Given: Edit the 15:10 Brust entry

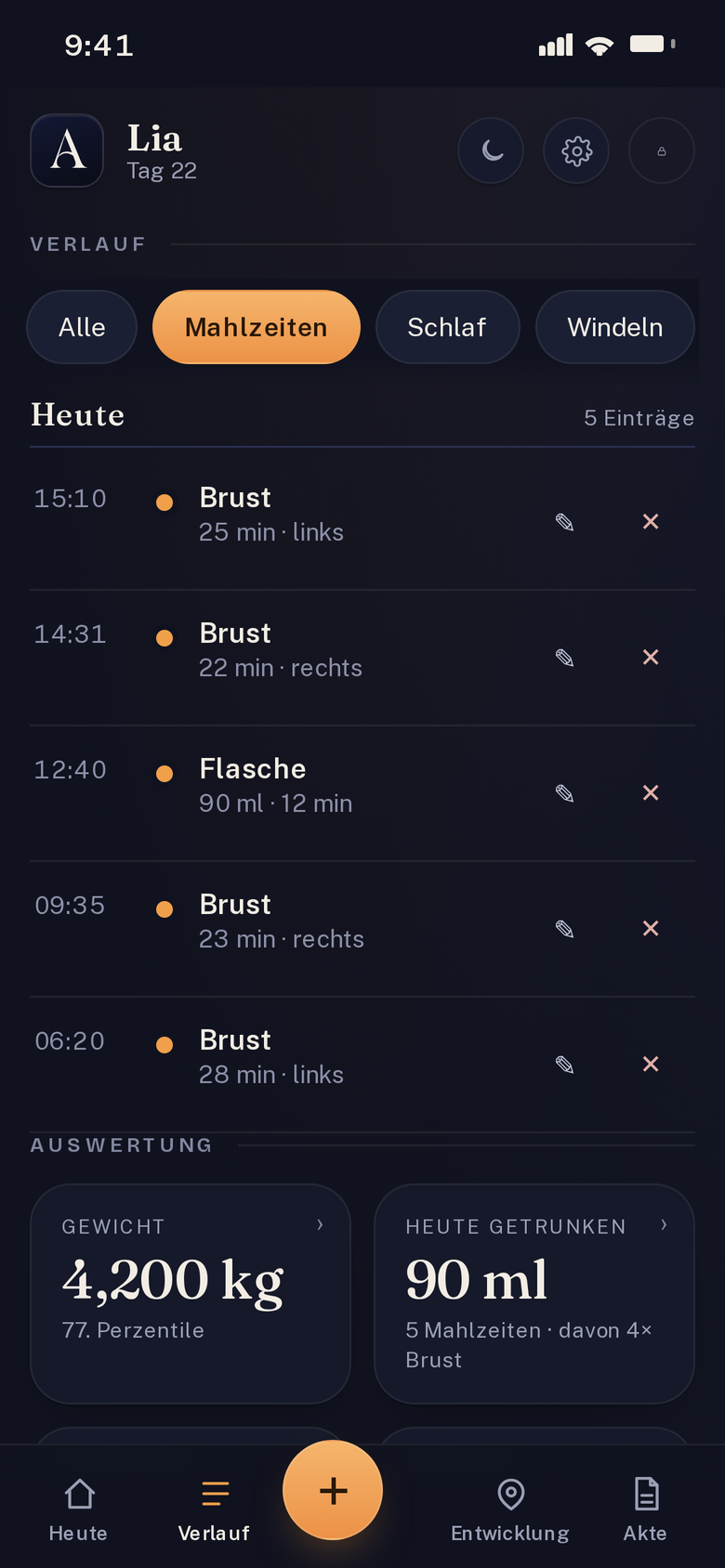Looking at the screenshot, I should coord(564,522).
